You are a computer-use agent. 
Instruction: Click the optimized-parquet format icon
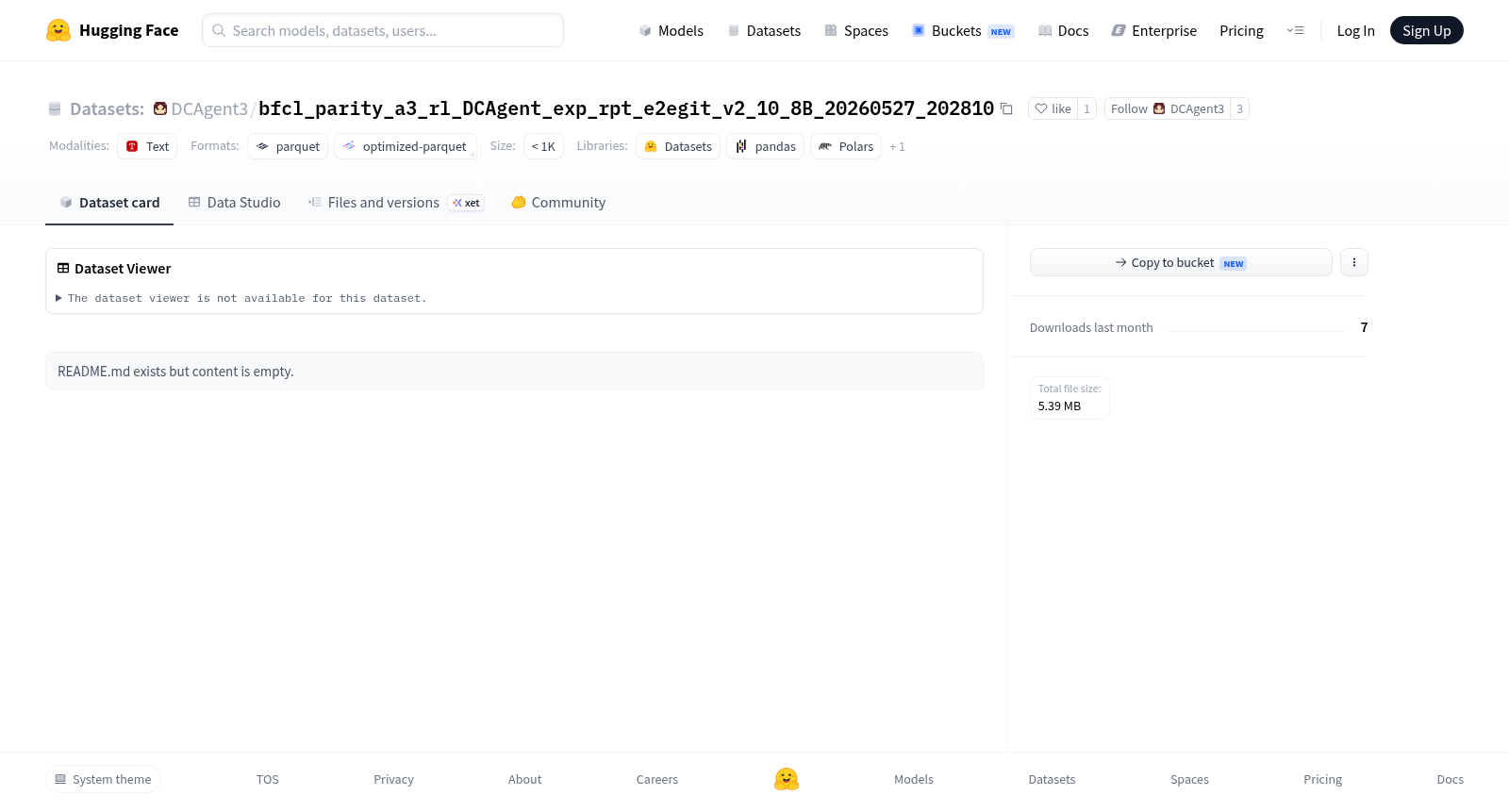click(349, 146)
